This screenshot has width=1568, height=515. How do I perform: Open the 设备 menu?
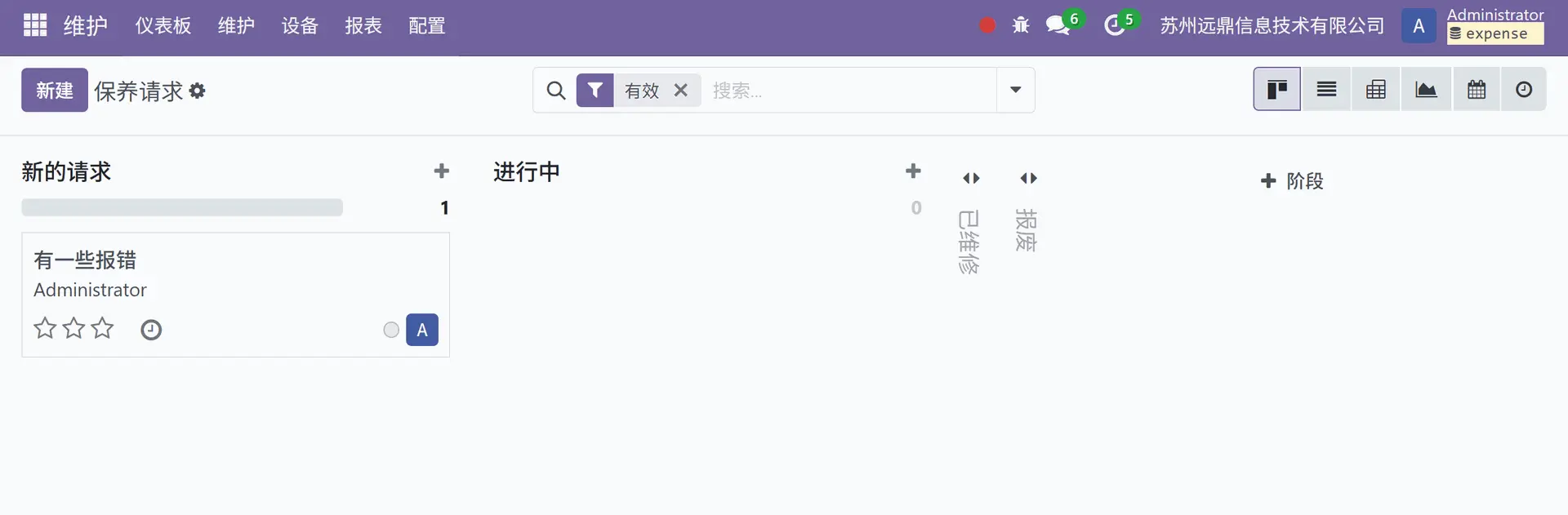click(x=300, y=25)
